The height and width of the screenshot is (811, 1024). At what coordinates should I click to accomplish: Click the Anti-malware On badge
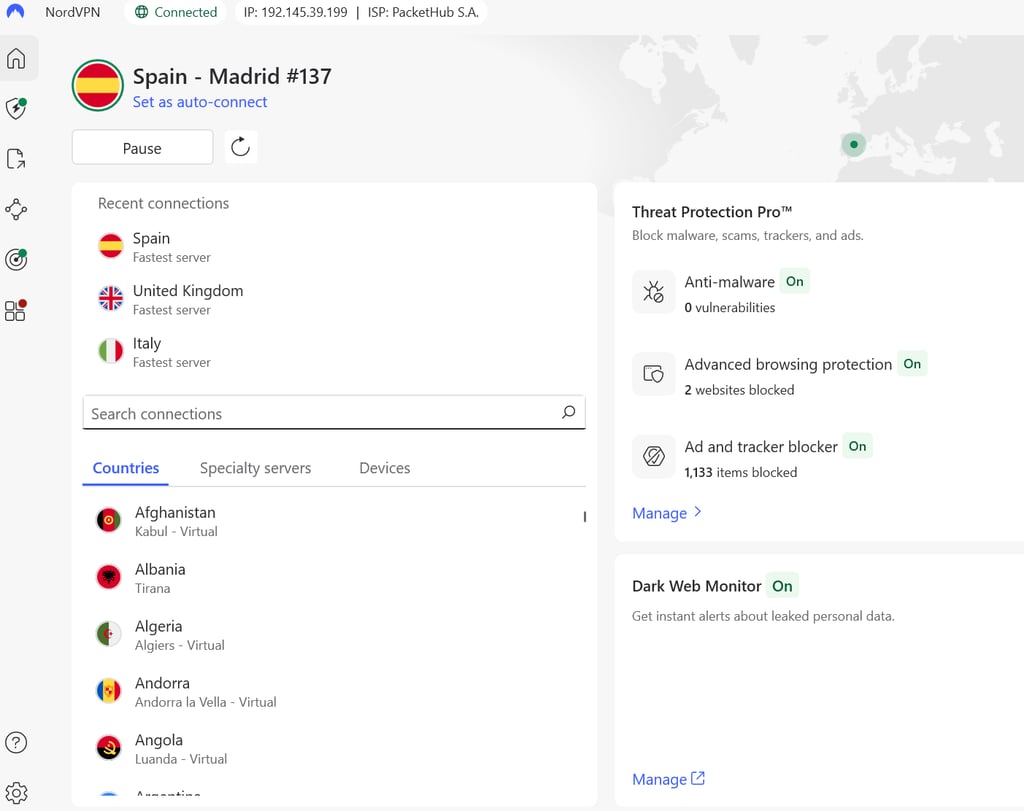click(x=795, y=281)
